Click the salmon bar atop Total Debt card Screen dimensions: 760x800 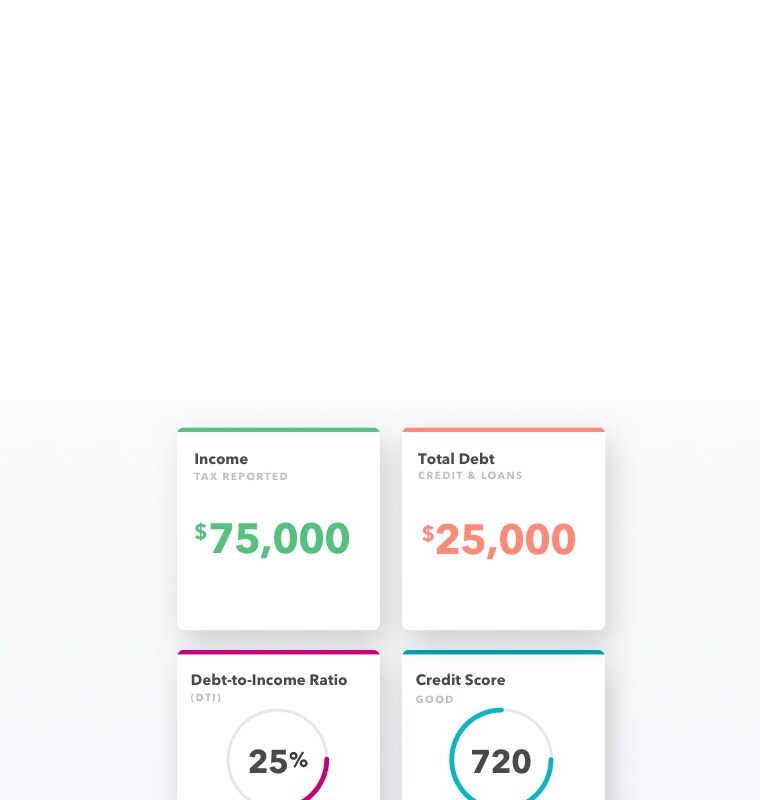(x=503, y=430)
